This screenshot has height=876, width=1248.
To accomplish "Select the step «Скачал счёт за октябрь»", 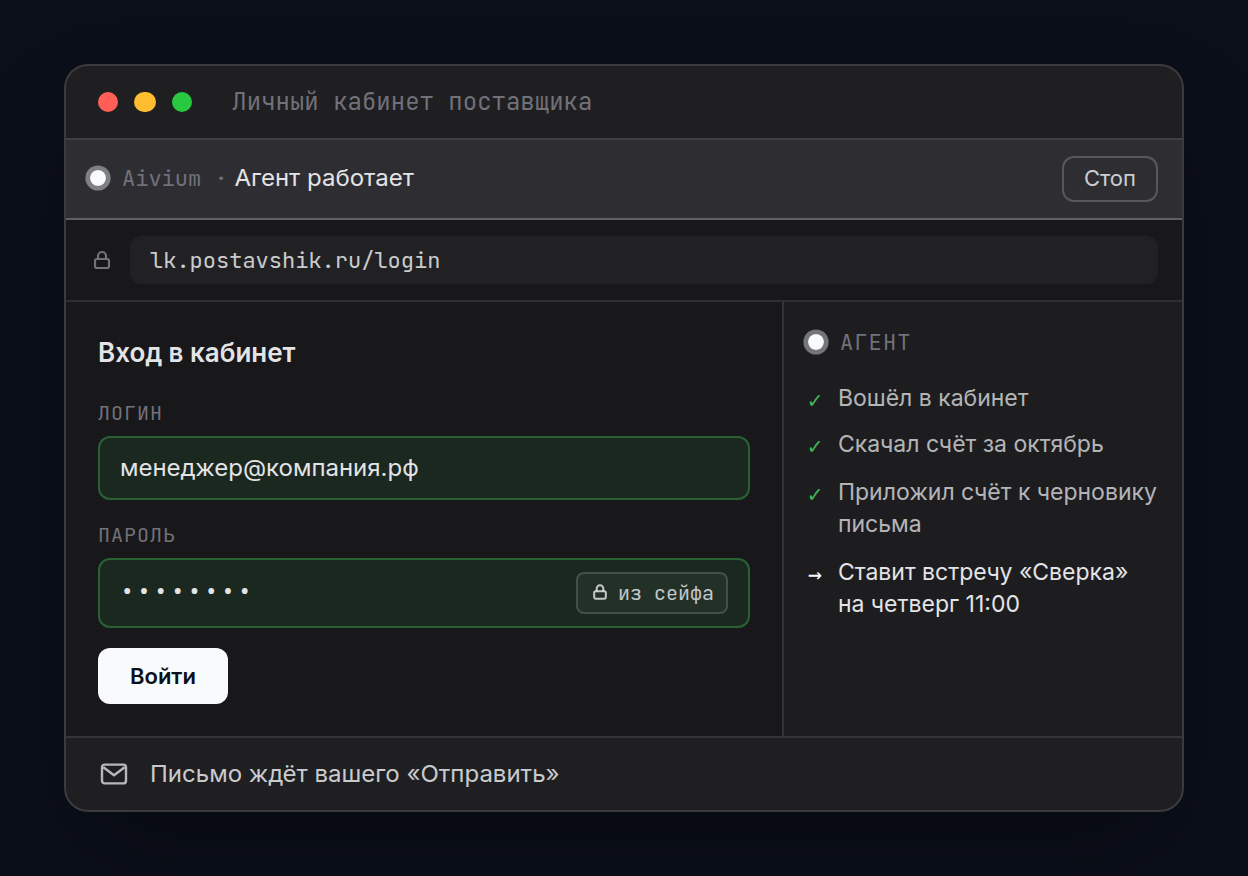I will (971, 444).
